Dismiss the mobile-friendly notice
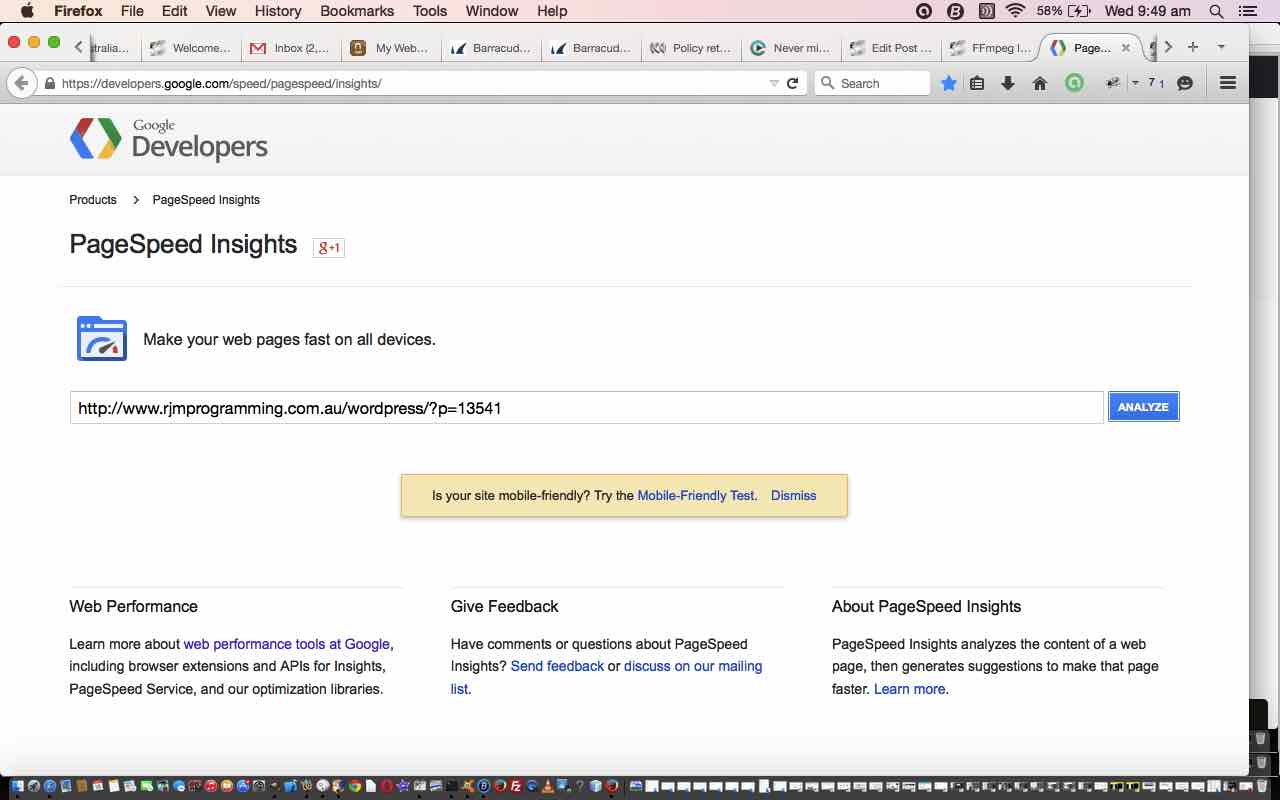This screenshot has height=800, width=1280. tap(793, 495)
